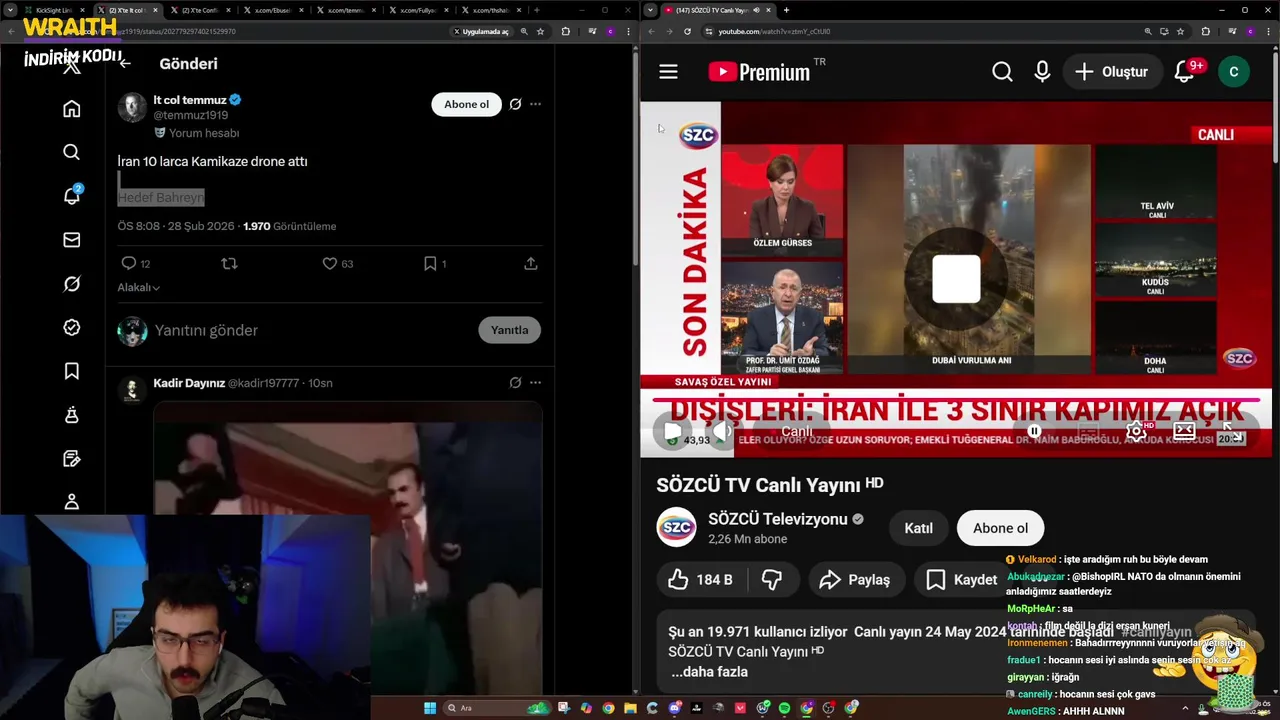This screenshot has width=1280, height=720.
Task: Open the X Explore search icon in sidebar
Action: 71,152
